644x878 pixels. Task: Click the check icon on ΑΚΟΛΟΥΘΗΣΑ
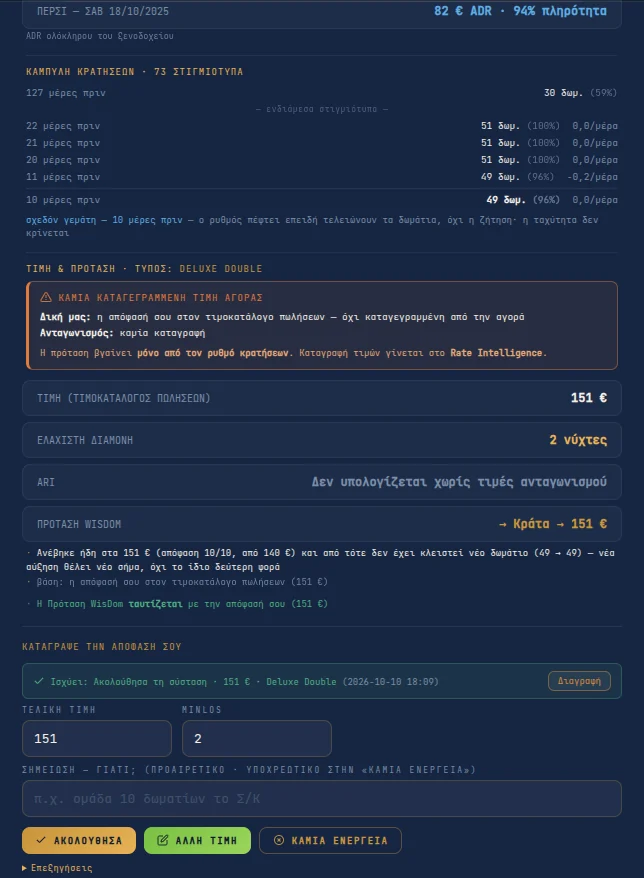coord(41,840)
